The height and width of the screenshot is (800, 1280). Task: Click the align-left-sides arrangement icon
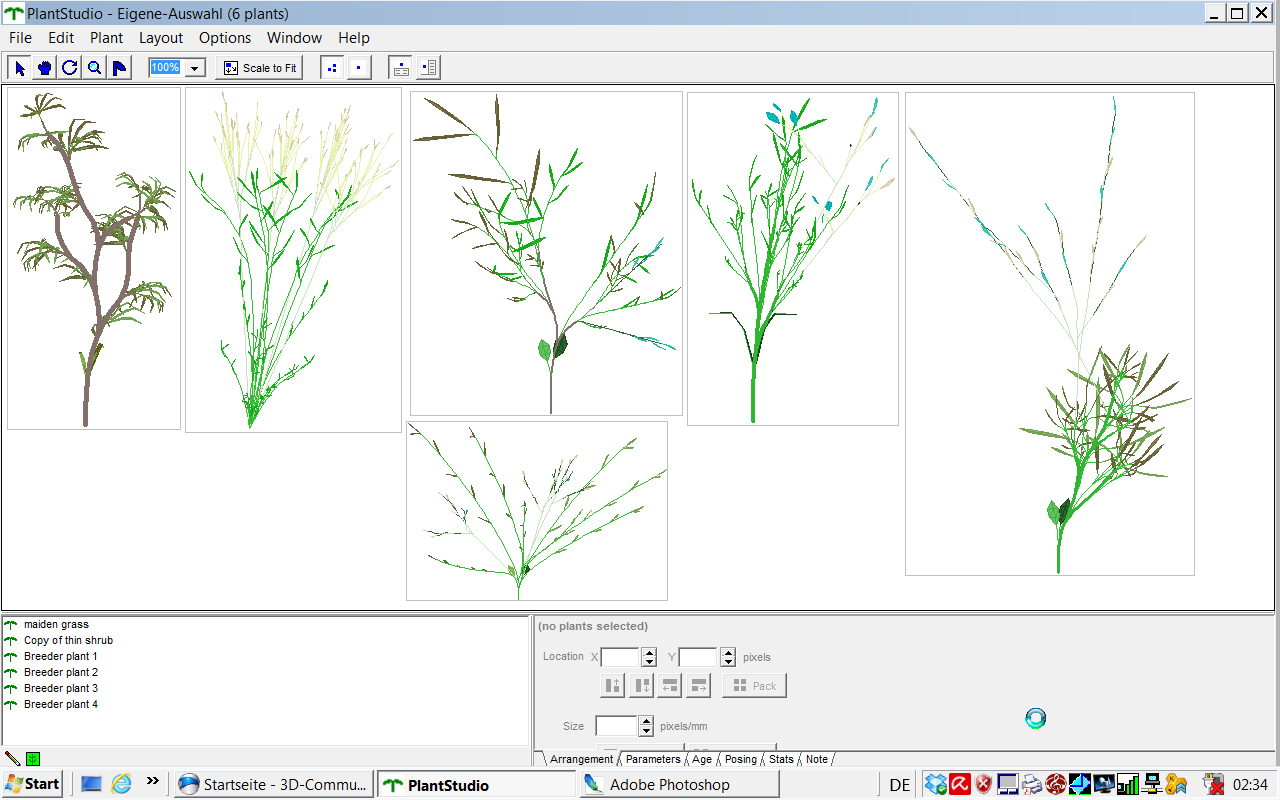click(670, 685)
